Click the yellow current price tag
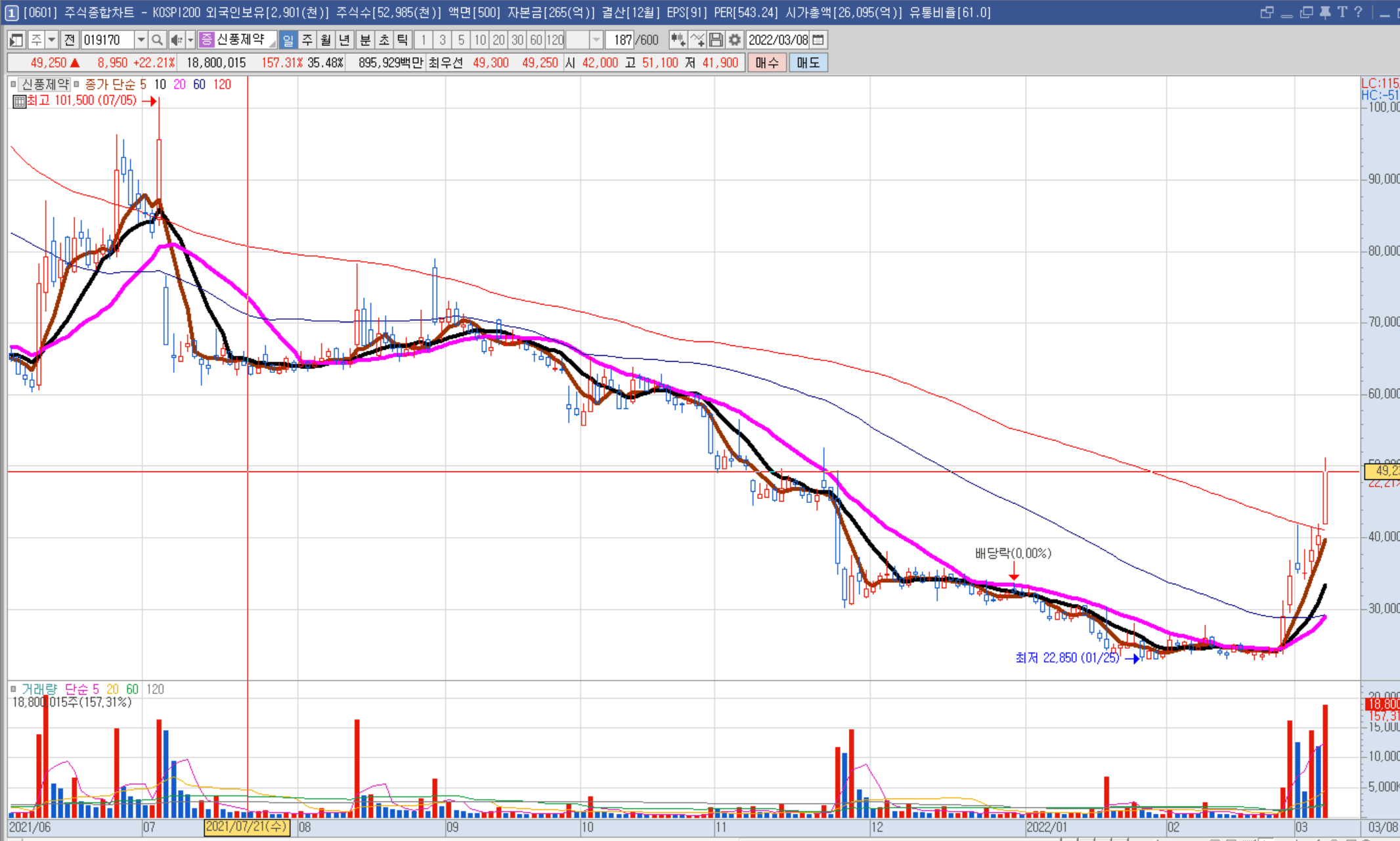The height and width of the screenshot is (841, 1400). 1382,471
